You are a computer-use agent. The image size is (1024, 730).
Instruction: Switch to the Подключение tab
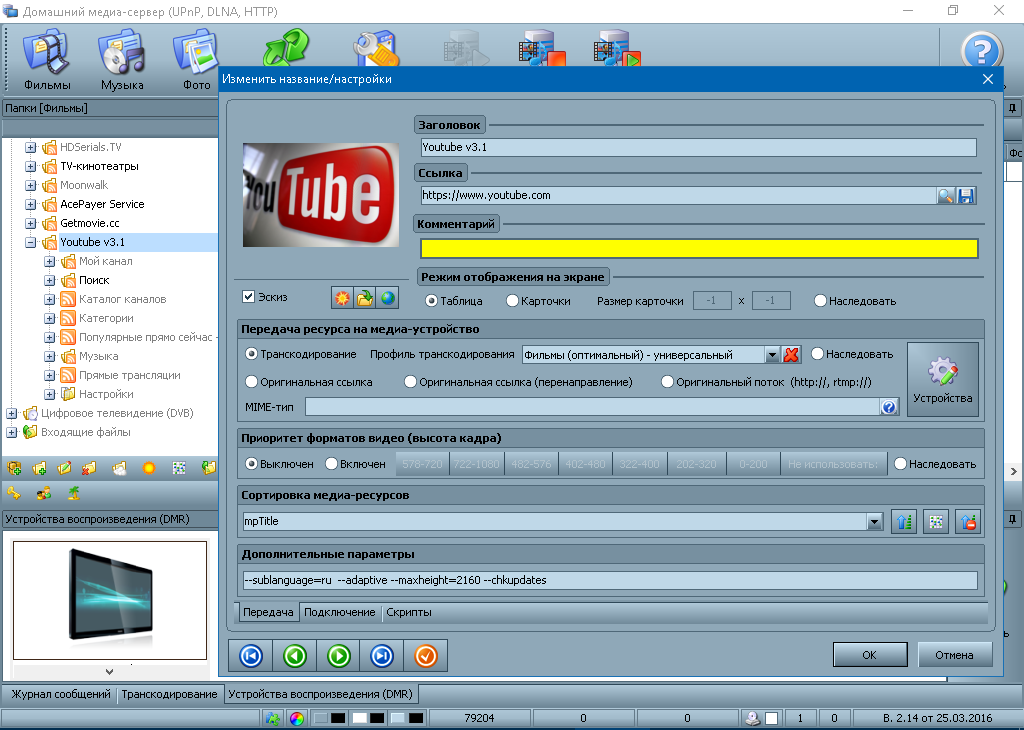pyautogui.click(x=339, y=612)
